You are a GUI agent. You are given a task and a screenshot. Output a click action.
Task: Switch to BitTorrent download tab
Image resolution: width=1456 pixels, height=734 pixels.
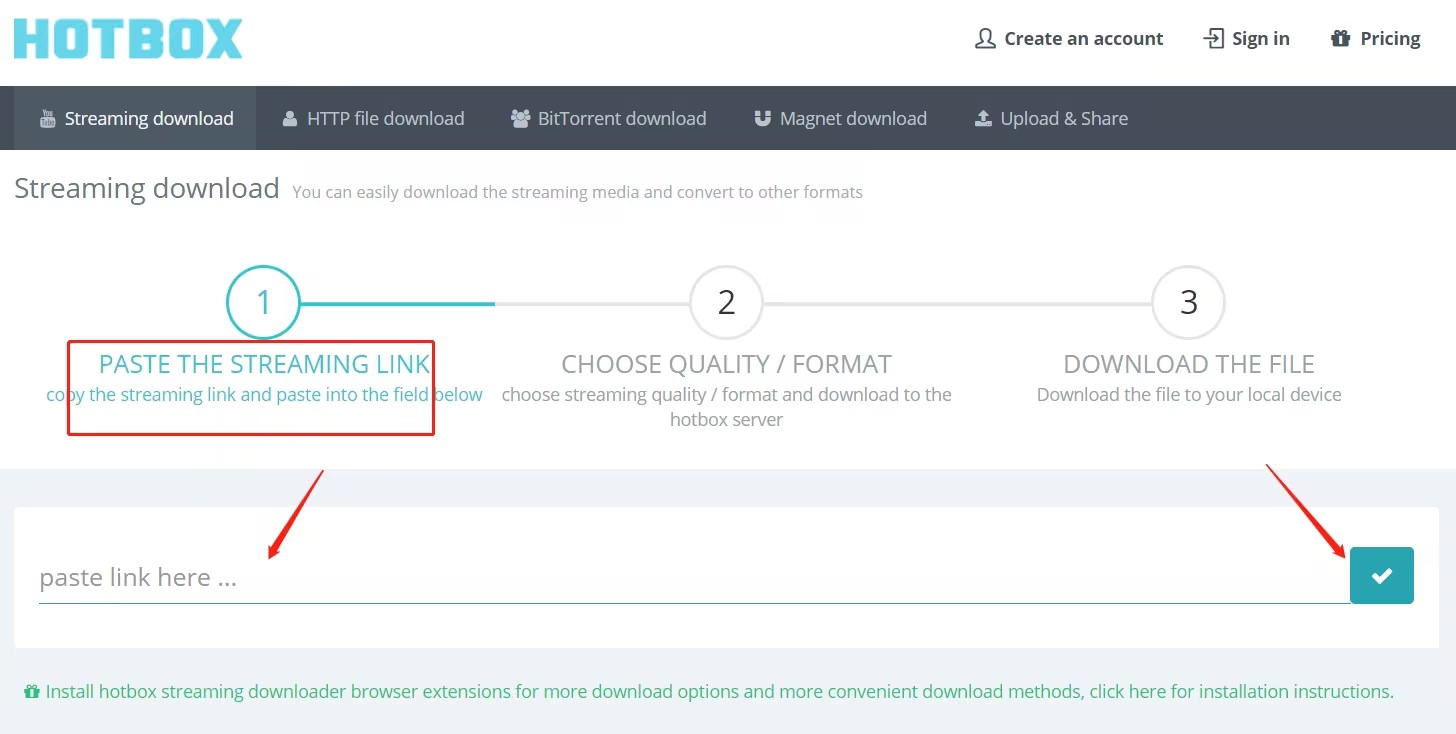pyautogui.click(x=608, y=118)
